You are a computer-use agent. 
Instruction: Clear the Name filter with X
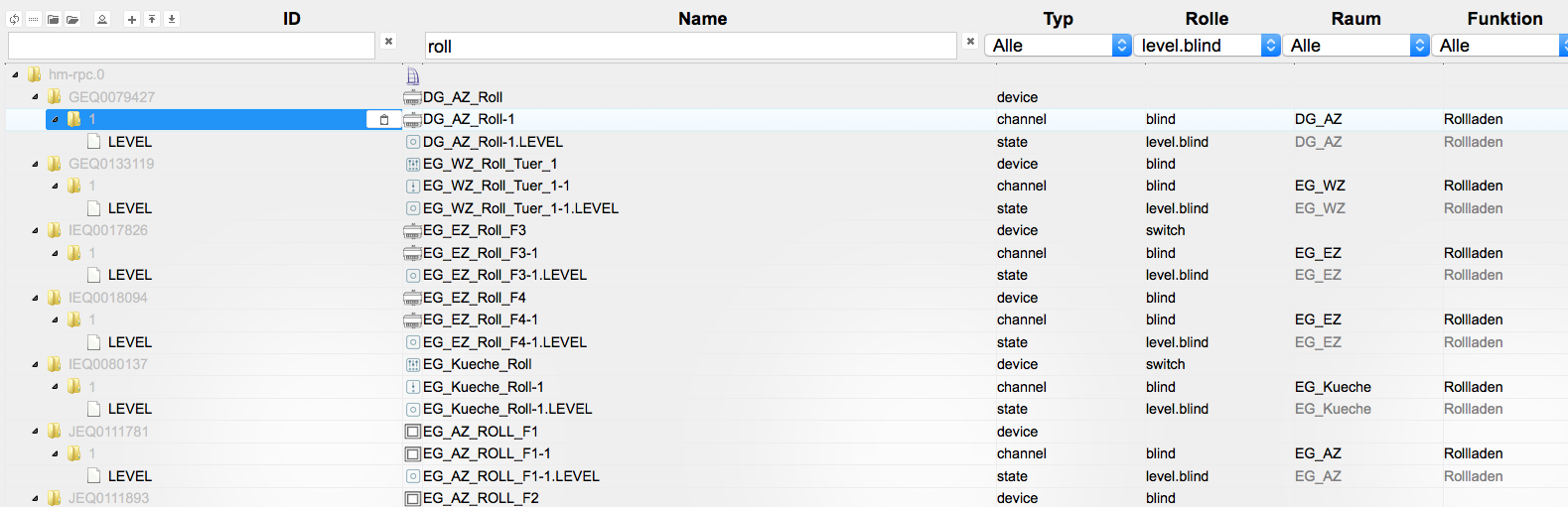tap(970, 42)
